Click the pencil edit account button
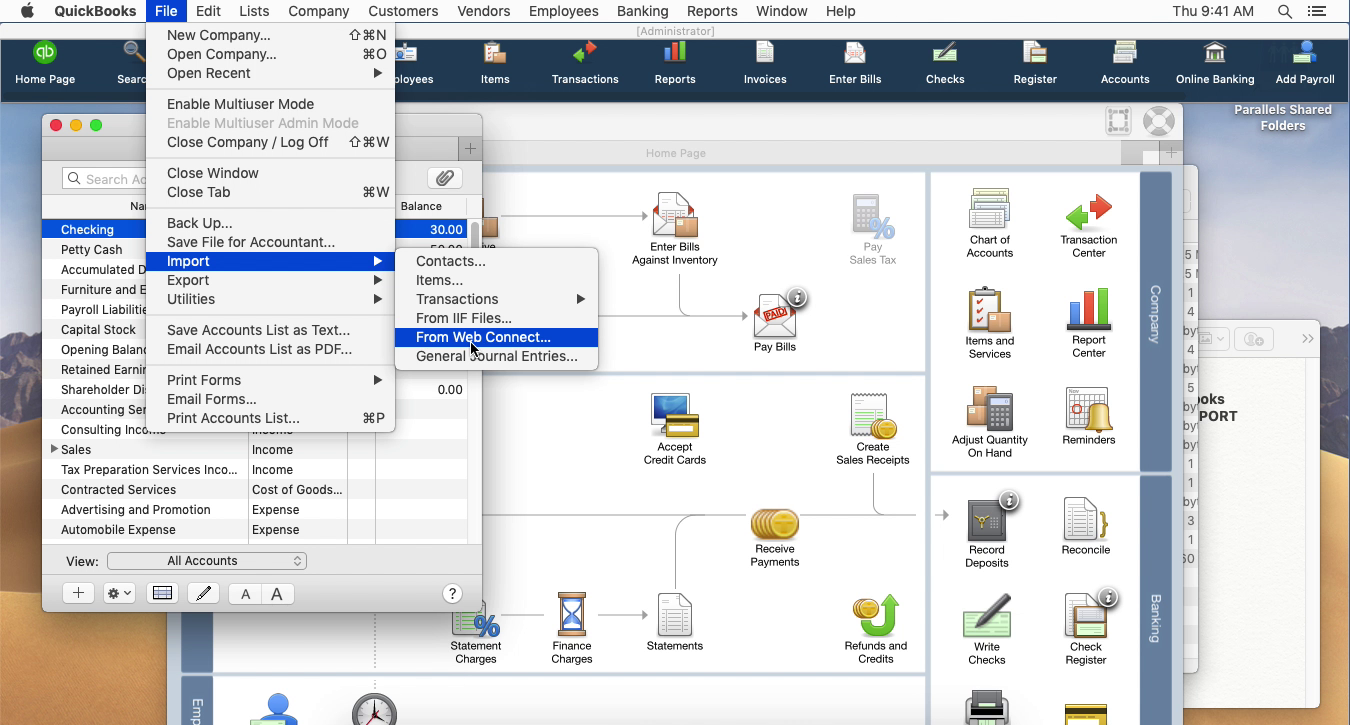This screenshot has height=725, width=1350. pos(204,593)
